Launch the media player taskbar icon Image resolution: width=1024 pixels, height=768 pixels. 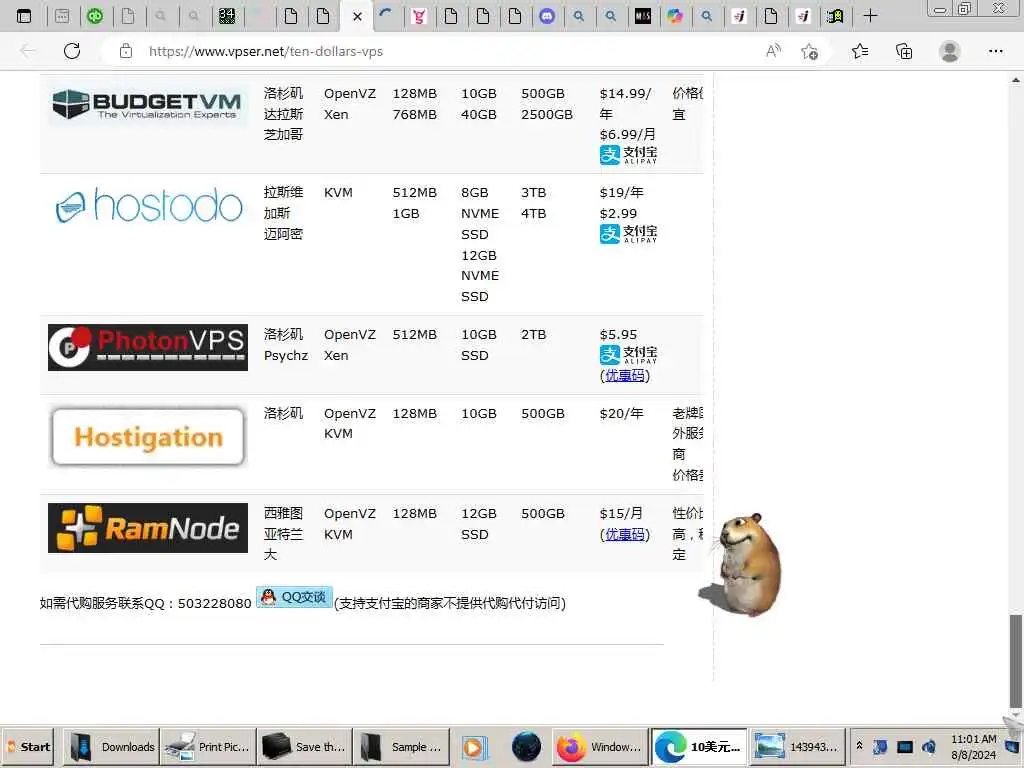[473, 747]
